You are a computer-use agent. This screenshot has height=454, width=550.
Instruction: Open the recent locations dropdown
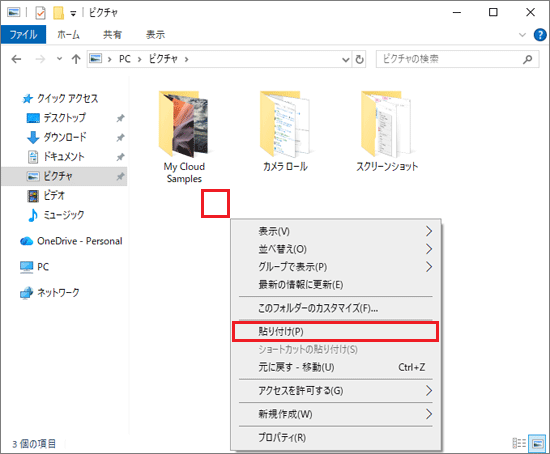[x=59, y=59]
